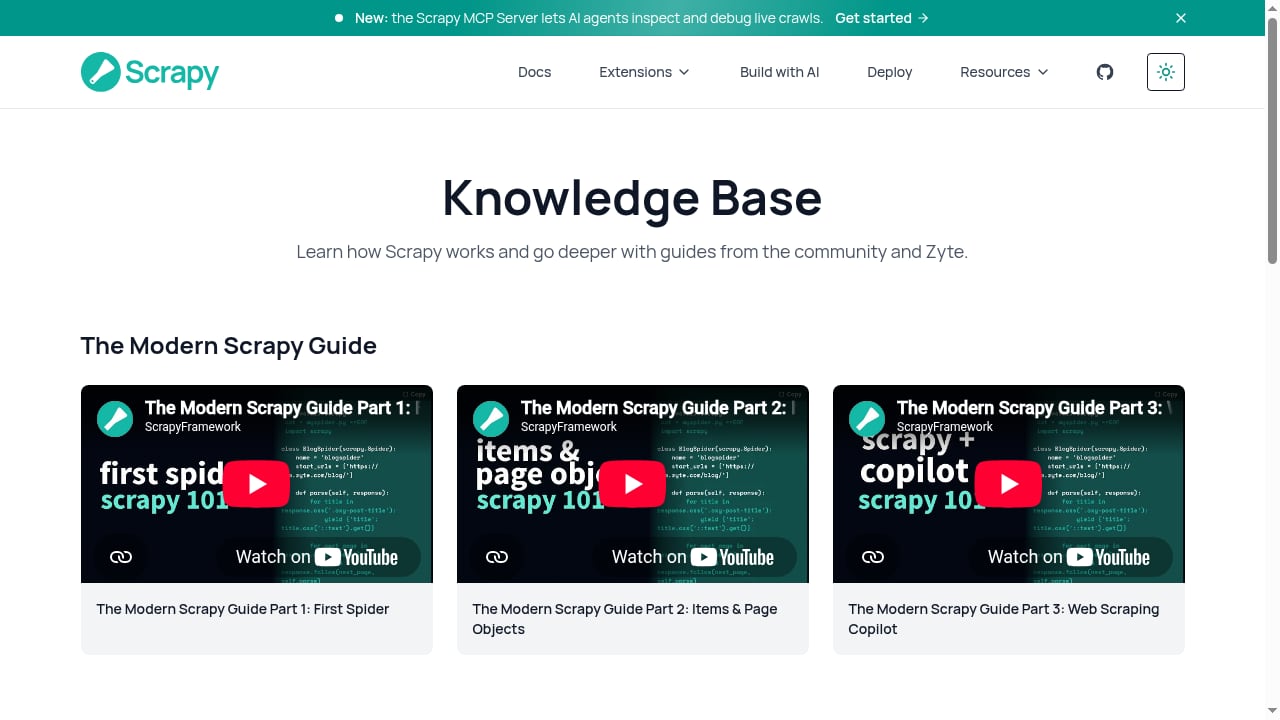Viewport: 1280px width, 720px height.
Task: Click Watch on YouTube for Part 3
Action: [1070, 557]
